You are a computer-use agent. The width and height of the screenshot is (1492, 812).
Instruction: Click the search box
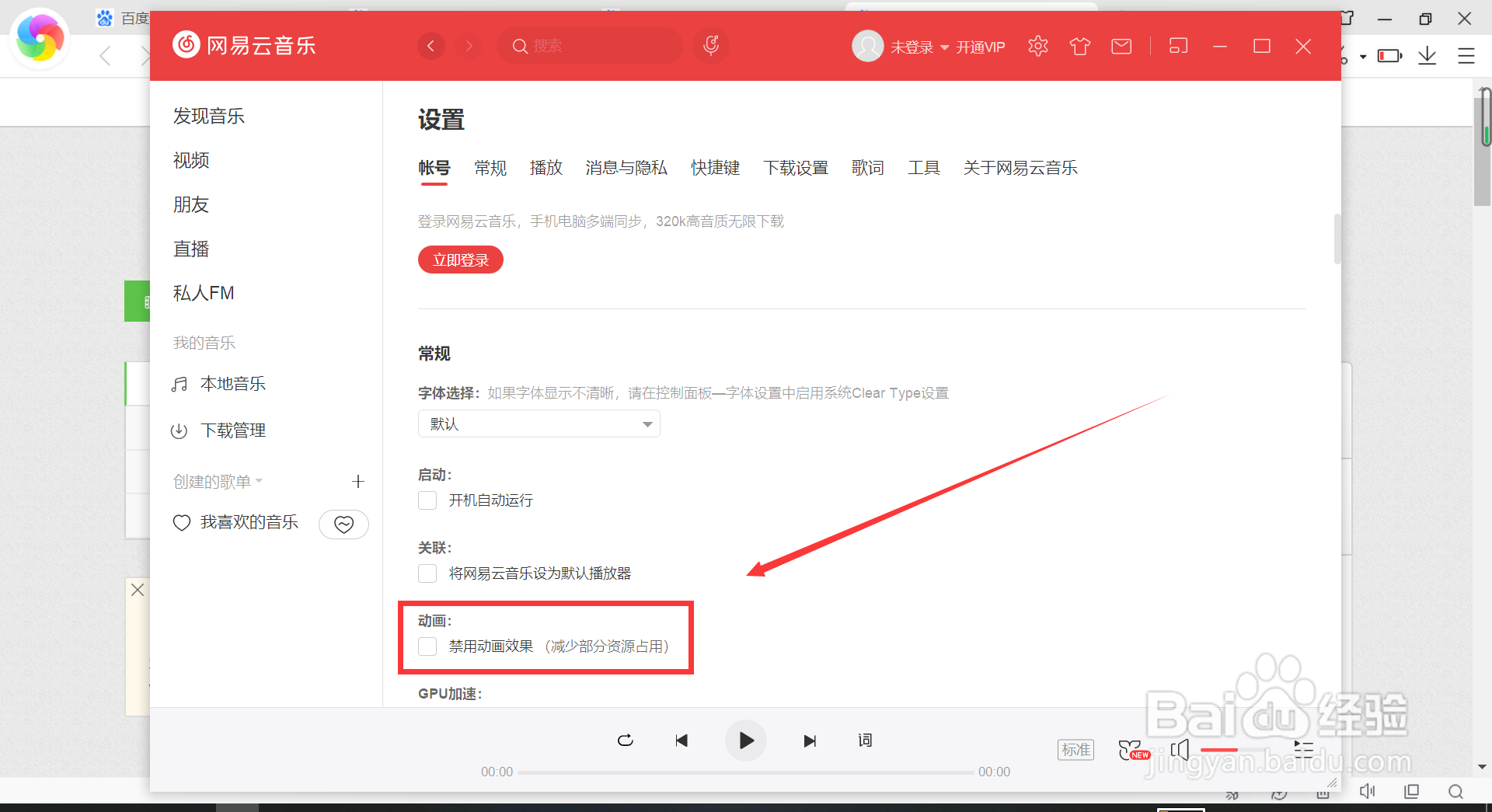[x=590, y=46]
